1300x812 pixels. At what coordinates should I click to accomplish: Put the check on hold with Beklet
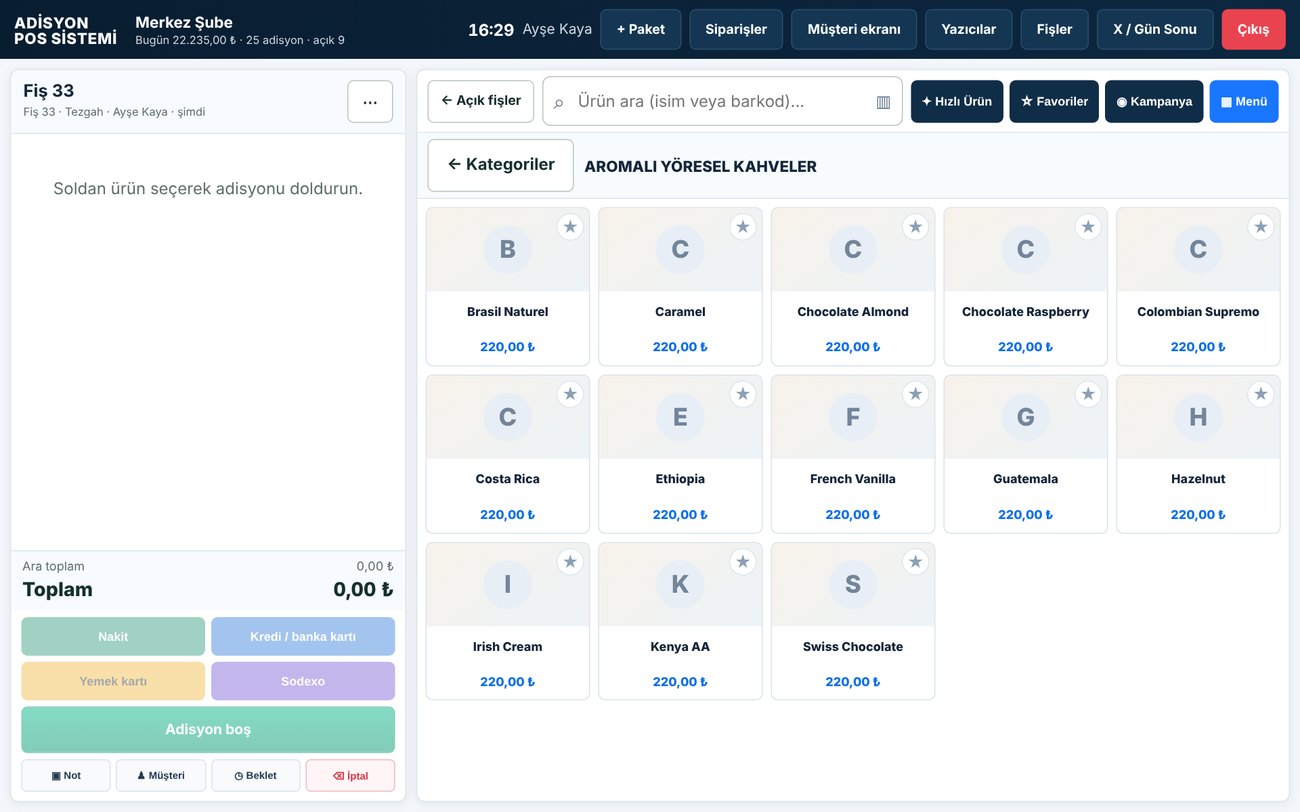[256, 776]
